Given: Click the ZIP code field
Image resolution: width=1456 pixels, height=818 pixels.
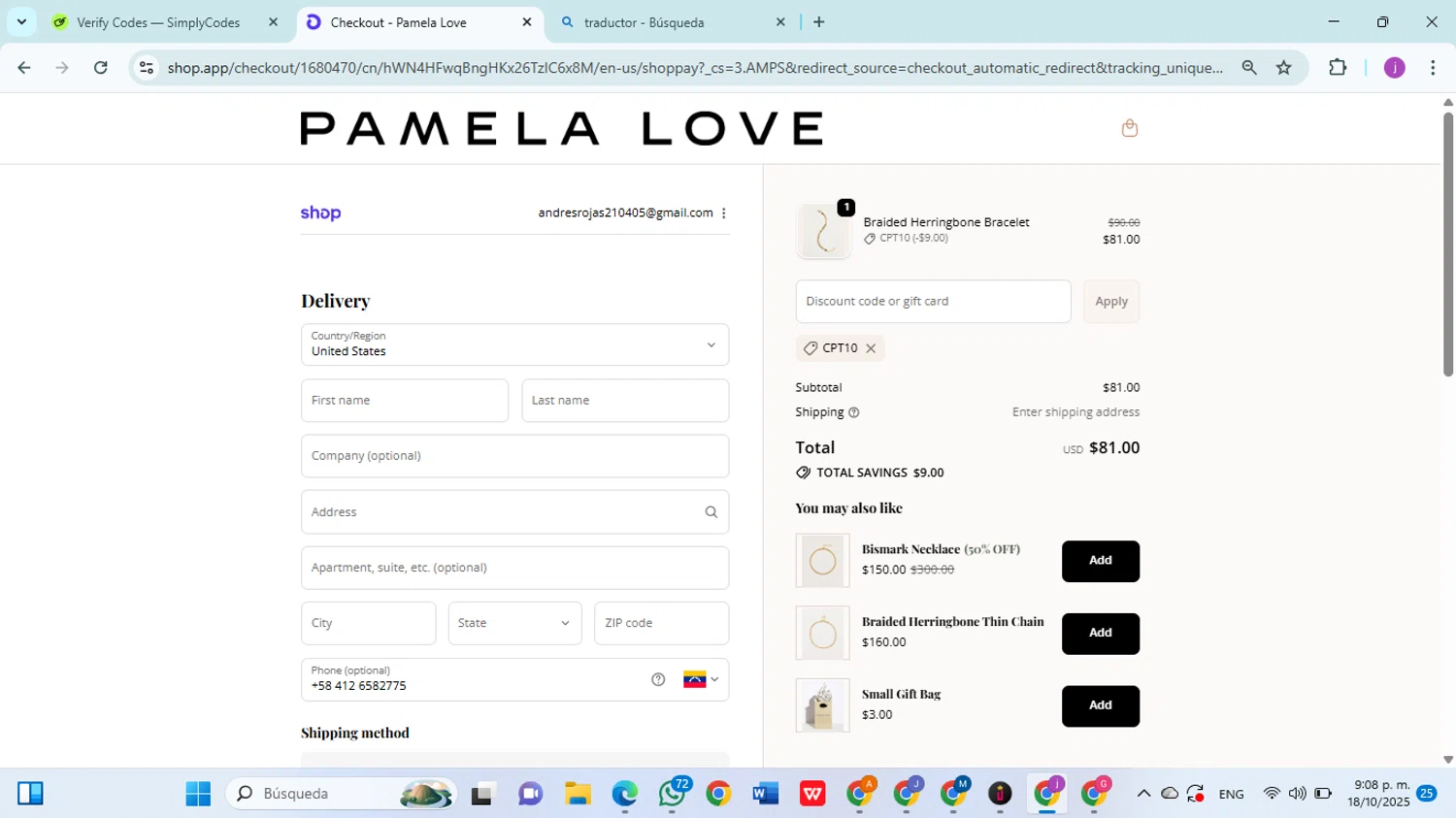Looking at the screenshot, I should point(661,624).
